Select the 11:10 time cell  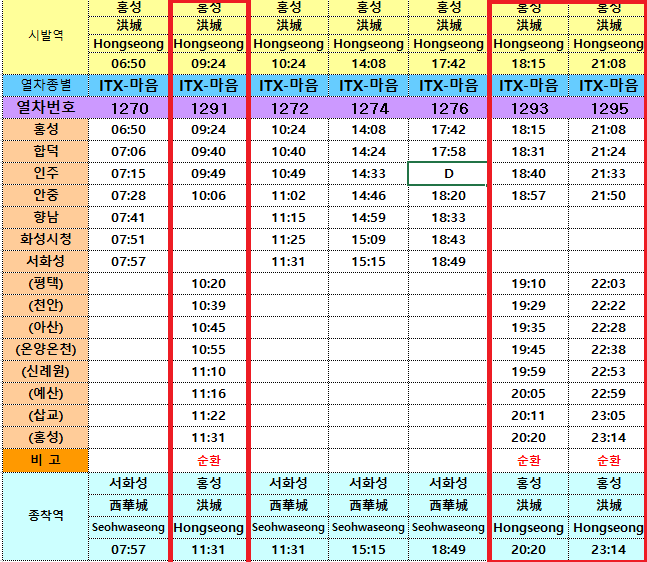pos(209,371)
